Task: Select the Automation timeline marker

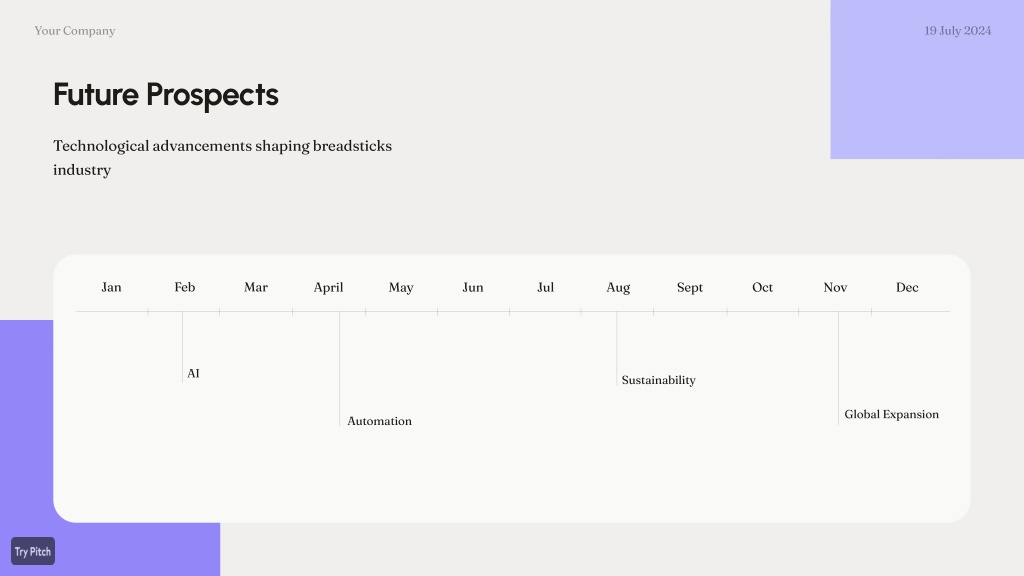Action: tap(379, 421)
